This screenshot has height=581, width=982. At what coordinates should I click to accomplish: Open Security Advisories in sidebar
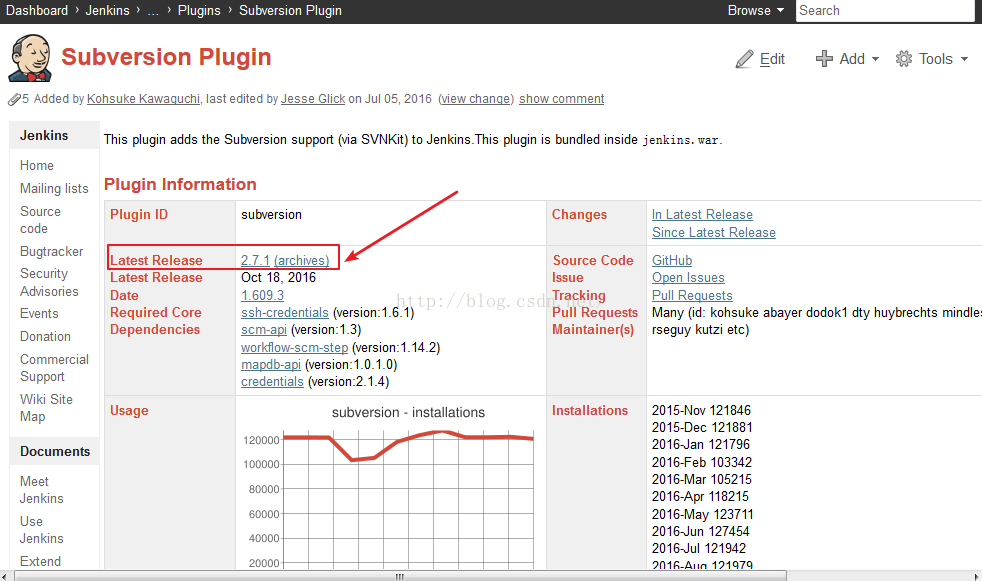click(49, 282)
